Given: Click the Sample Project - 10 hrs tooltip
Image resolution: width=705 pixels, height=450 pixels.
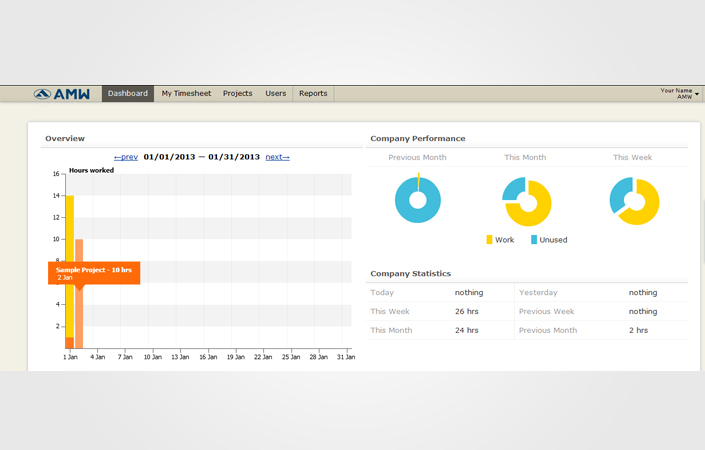Looking at the screenshot, I should [94, 273].
